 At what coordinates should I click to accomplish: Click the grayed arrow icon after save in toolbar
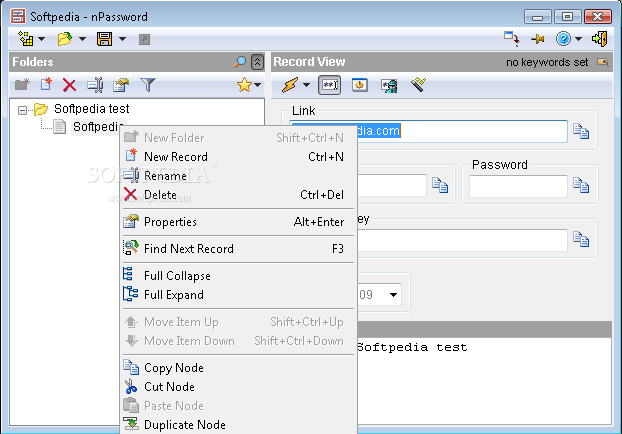coord(144,39)
